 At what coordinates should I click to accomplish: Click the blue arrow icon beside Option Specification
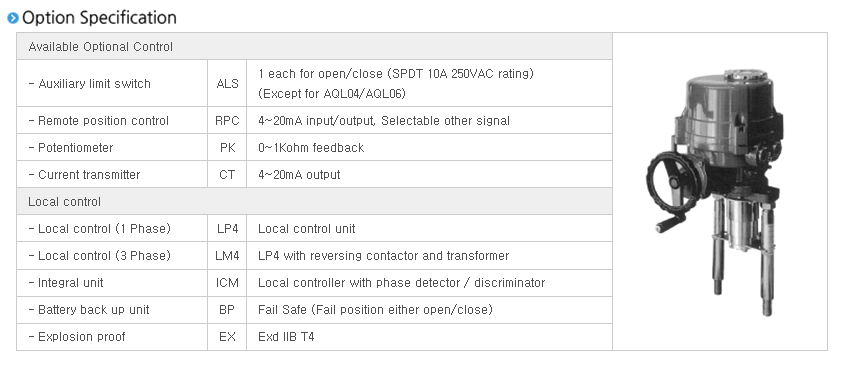tap(13, 18)
